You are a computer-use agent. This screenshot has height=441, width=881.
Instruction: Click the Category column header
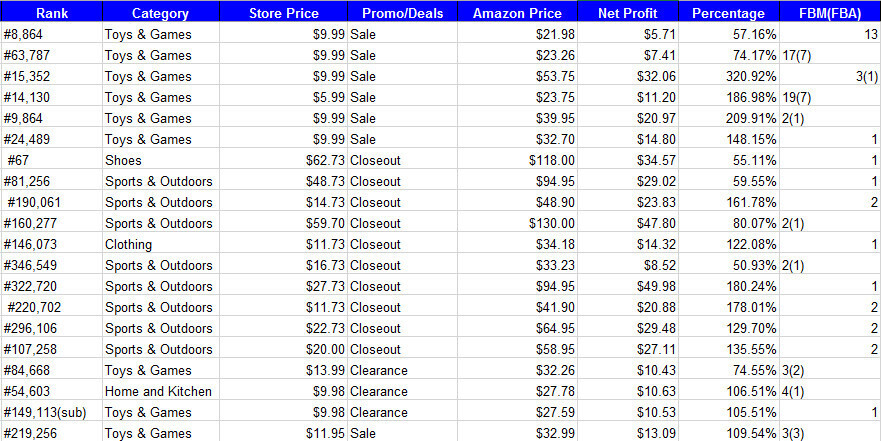[x=160, y=14]
